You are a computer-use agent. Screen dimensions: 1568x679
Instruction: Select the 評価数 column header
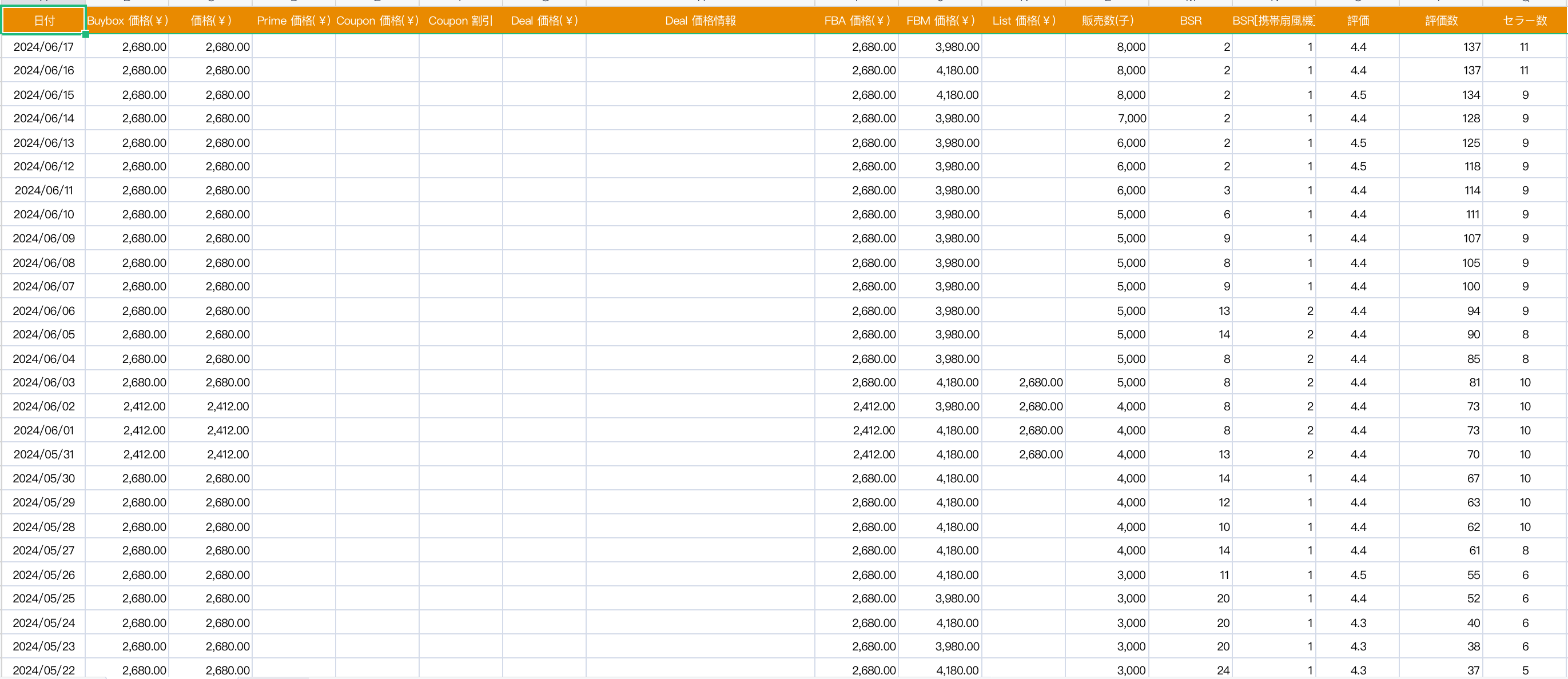tap(1441, 21)
